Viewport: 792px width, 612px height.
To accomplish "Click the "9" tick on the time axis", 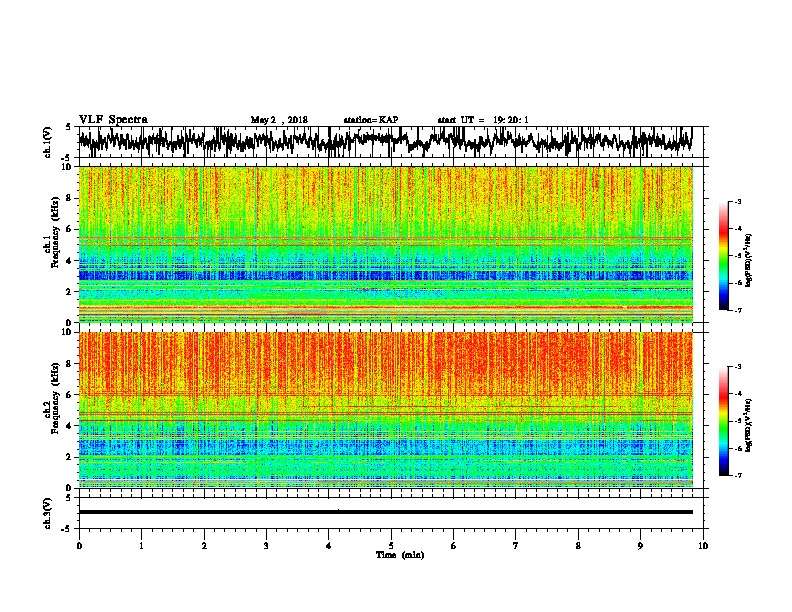I will point(640,546).
